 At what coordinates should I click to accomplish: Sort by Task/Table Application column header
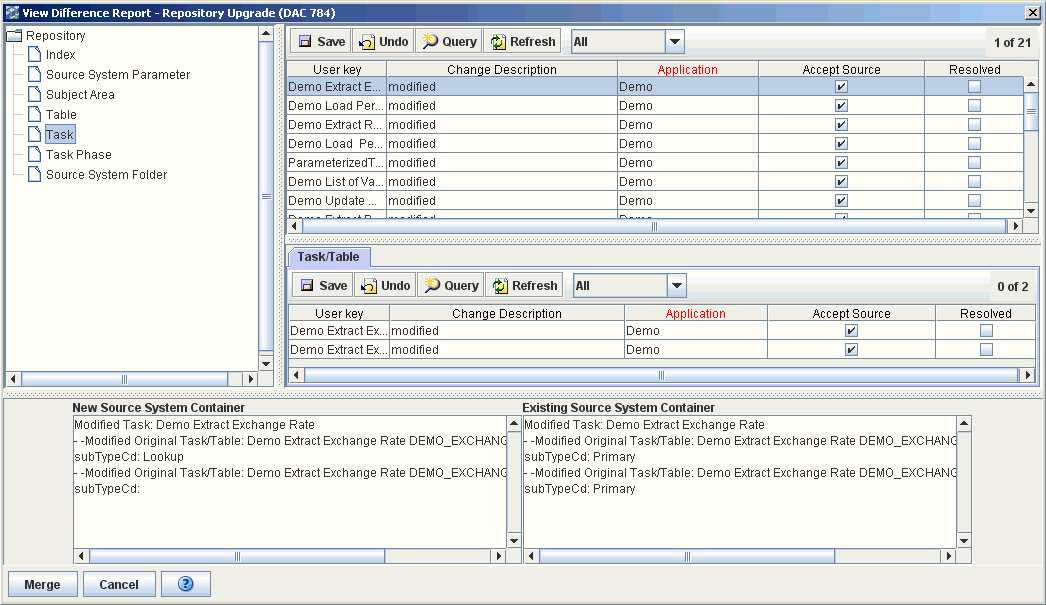tap(696, 314)
